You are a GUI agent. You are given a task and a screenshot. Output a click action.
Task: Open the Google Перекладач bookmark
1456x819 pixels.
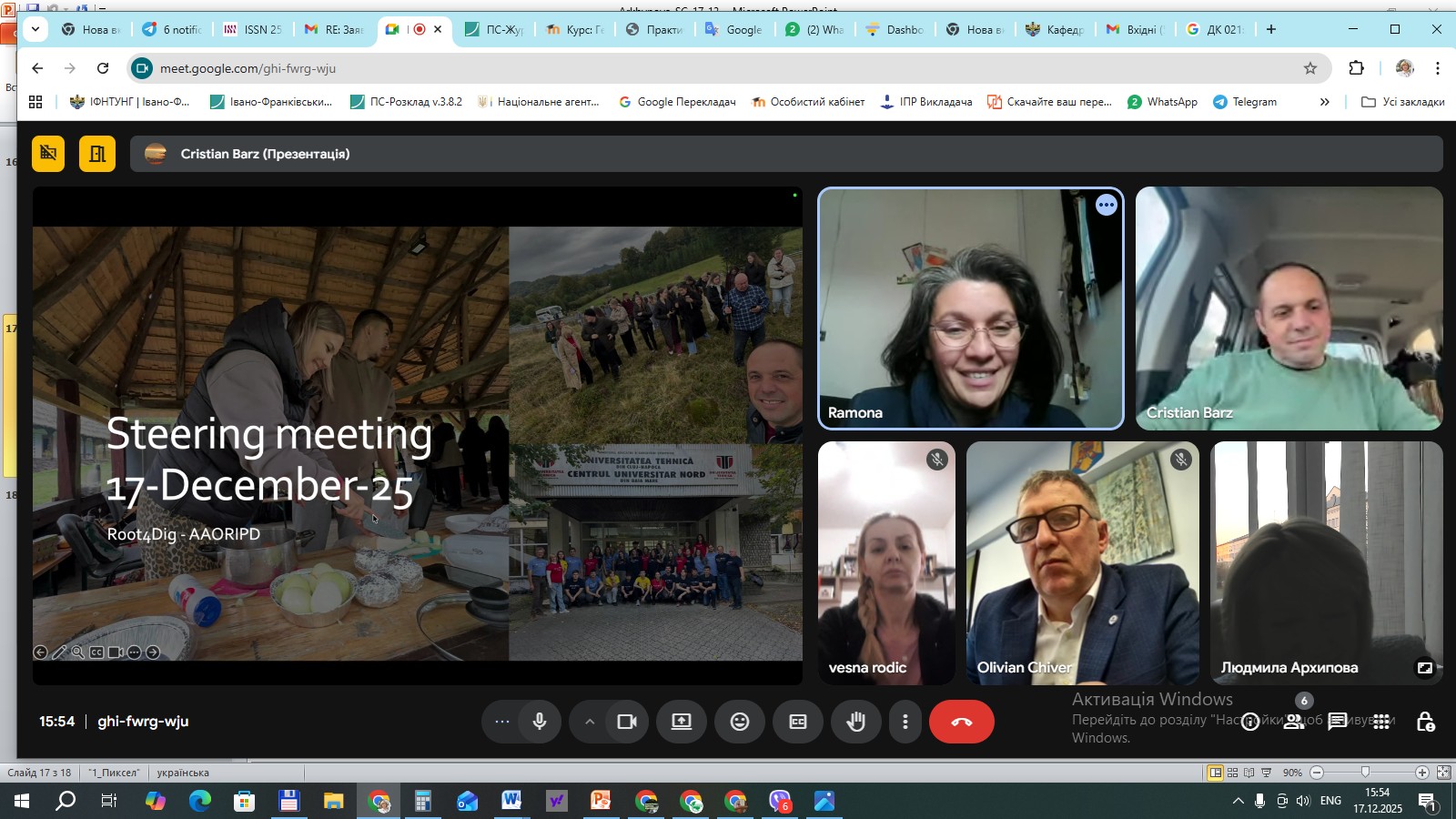click(x=676, y=102)
